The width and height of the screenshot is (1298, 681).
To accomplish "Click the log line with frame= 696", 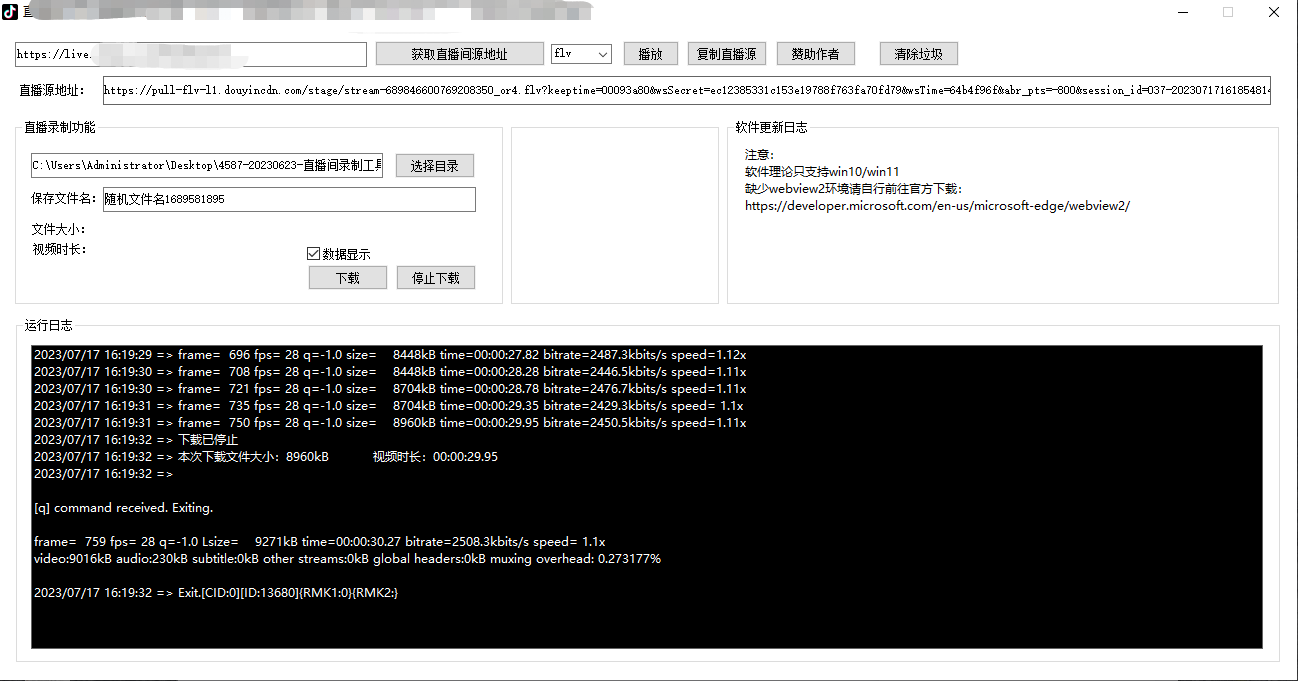I will click(390, 355).
